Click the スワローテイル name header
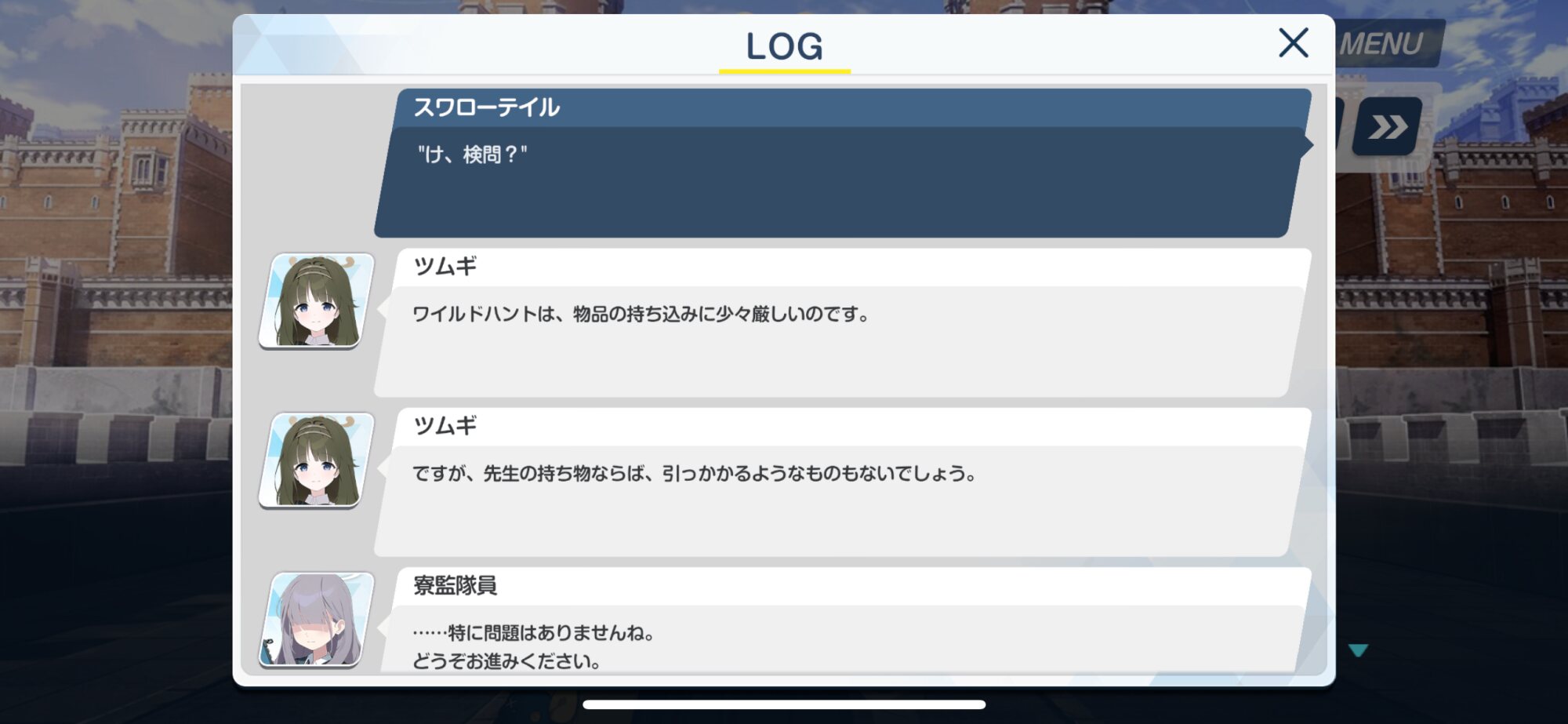This screenshot has height=724, width=1568. tap(487, 107)
